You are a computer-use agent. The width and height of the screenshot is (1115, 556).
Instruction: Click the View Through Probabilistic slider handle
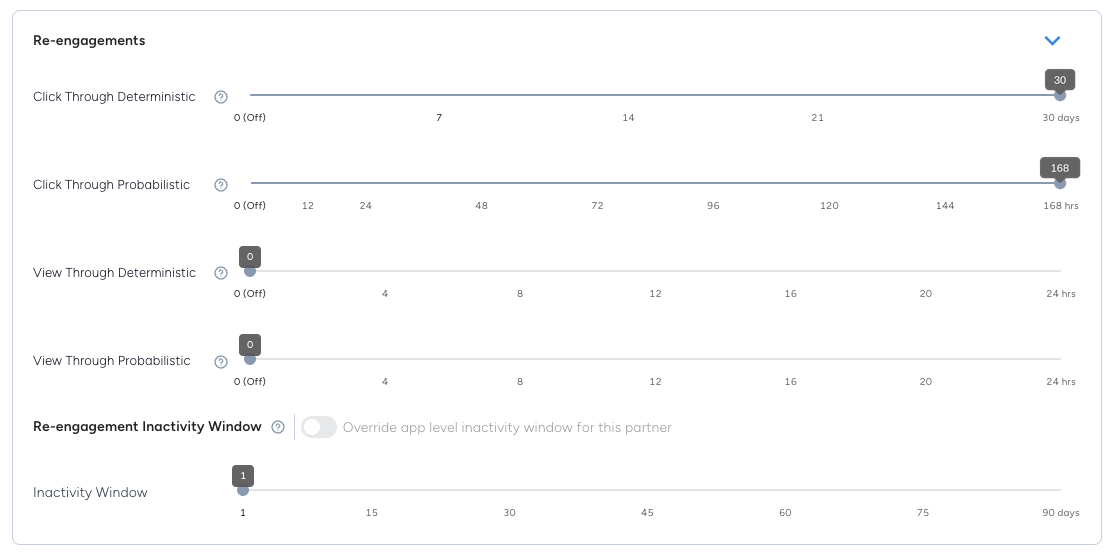(250, 359)
